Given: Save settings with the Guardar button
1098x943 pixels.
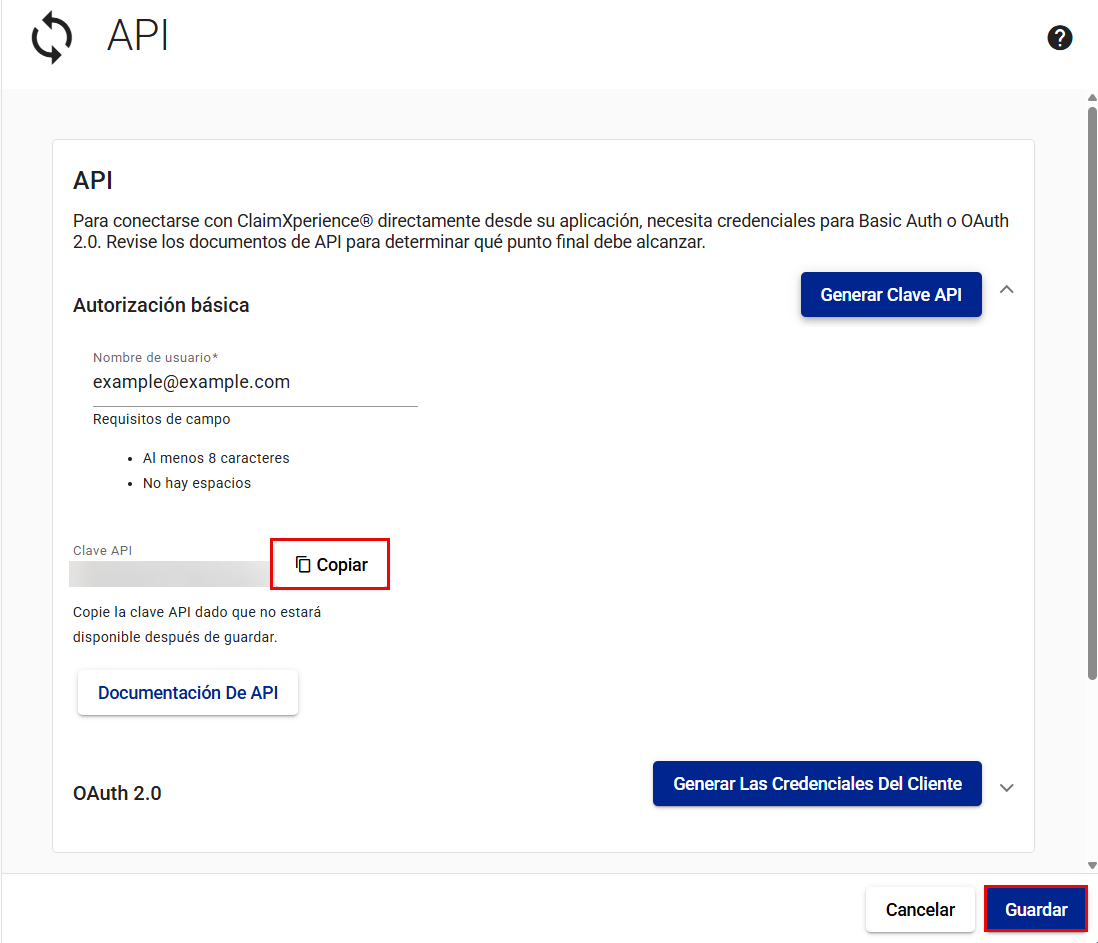Looking at the screenshot, I should 1036,910.
